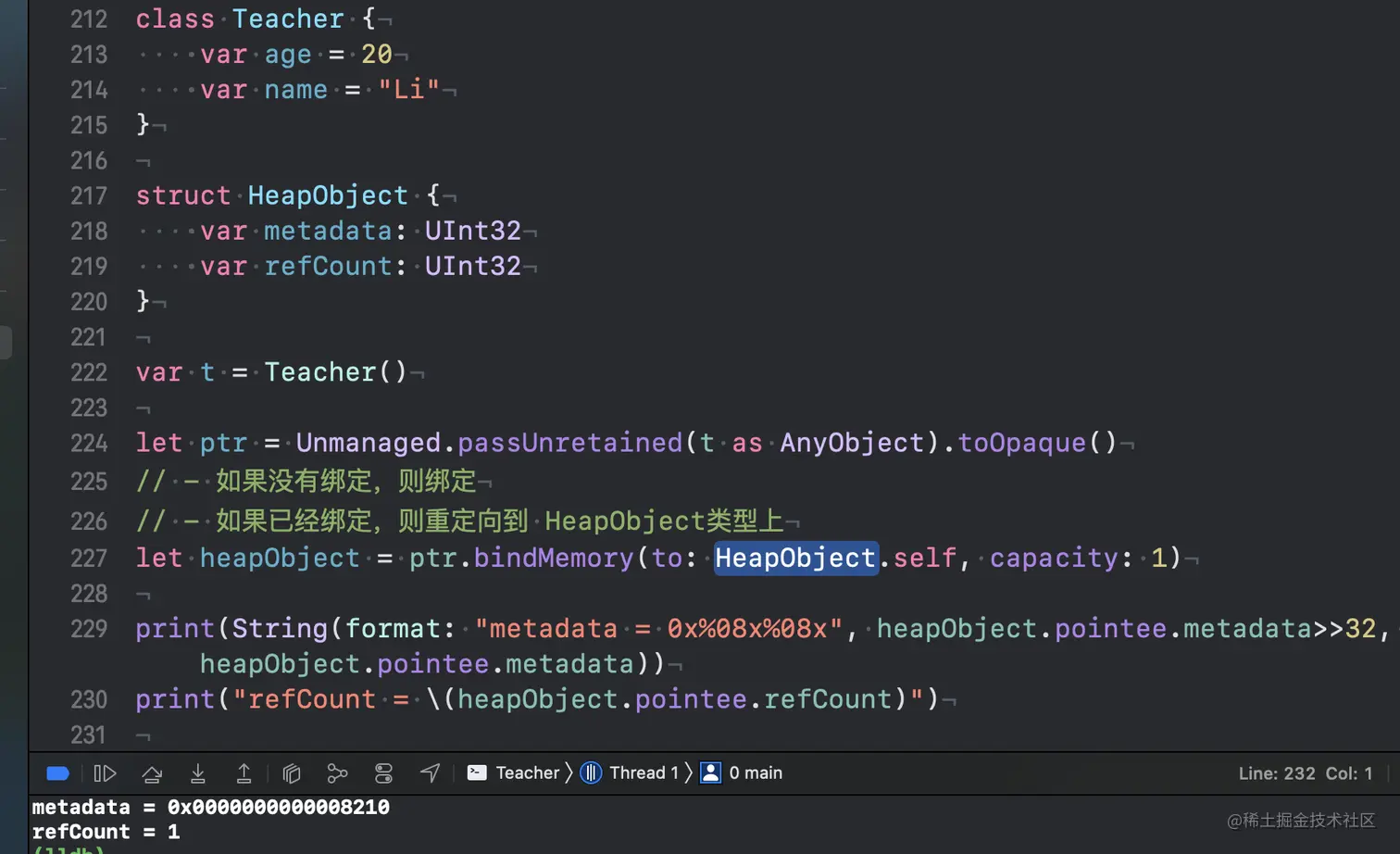Open the Debug Memory Graph icon
Image resolution: width=1400 pixels, height=854 pixels.
(x=337, y=773)
